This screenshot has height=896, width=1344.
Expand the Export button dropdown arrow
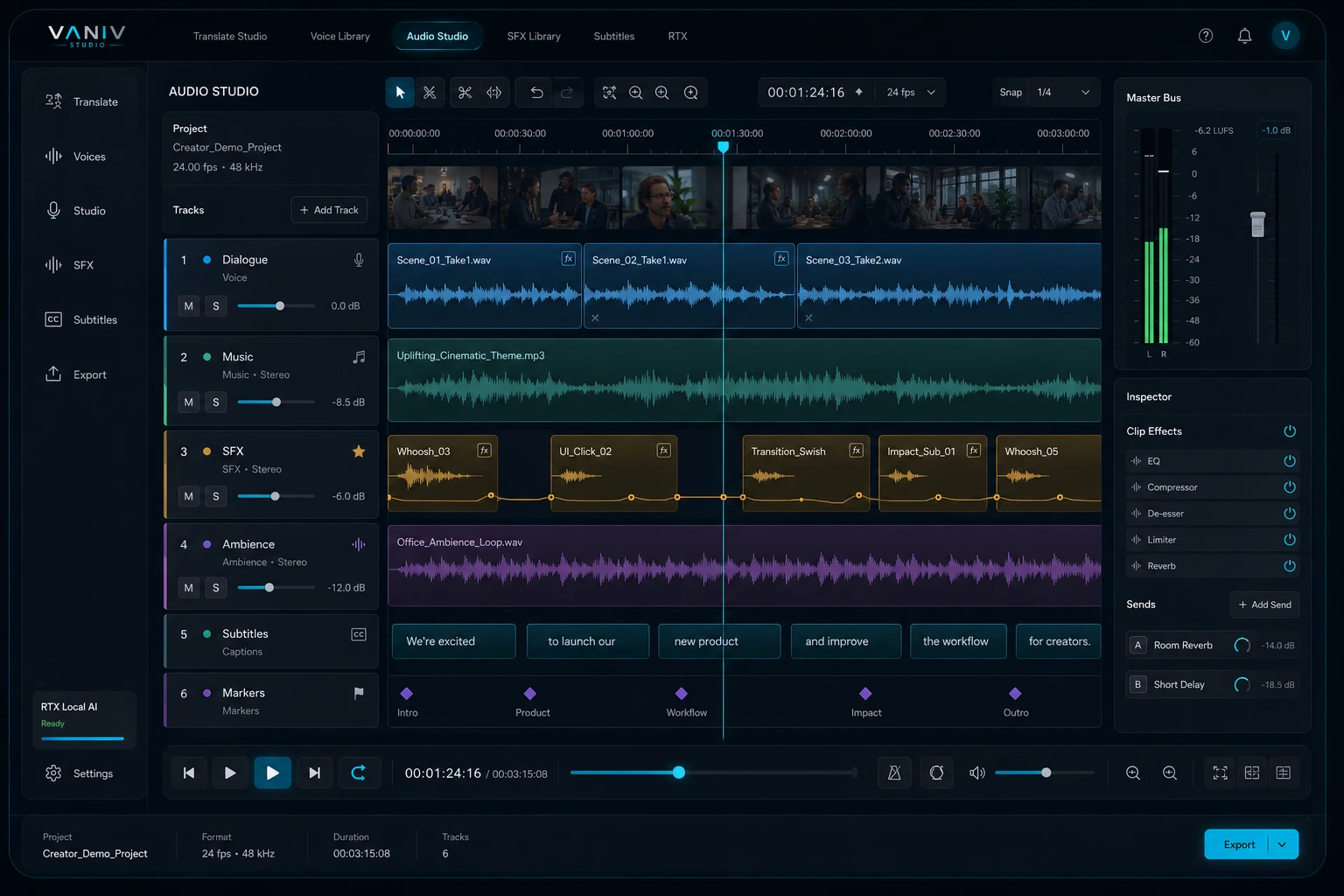[x=1281, y=844]
